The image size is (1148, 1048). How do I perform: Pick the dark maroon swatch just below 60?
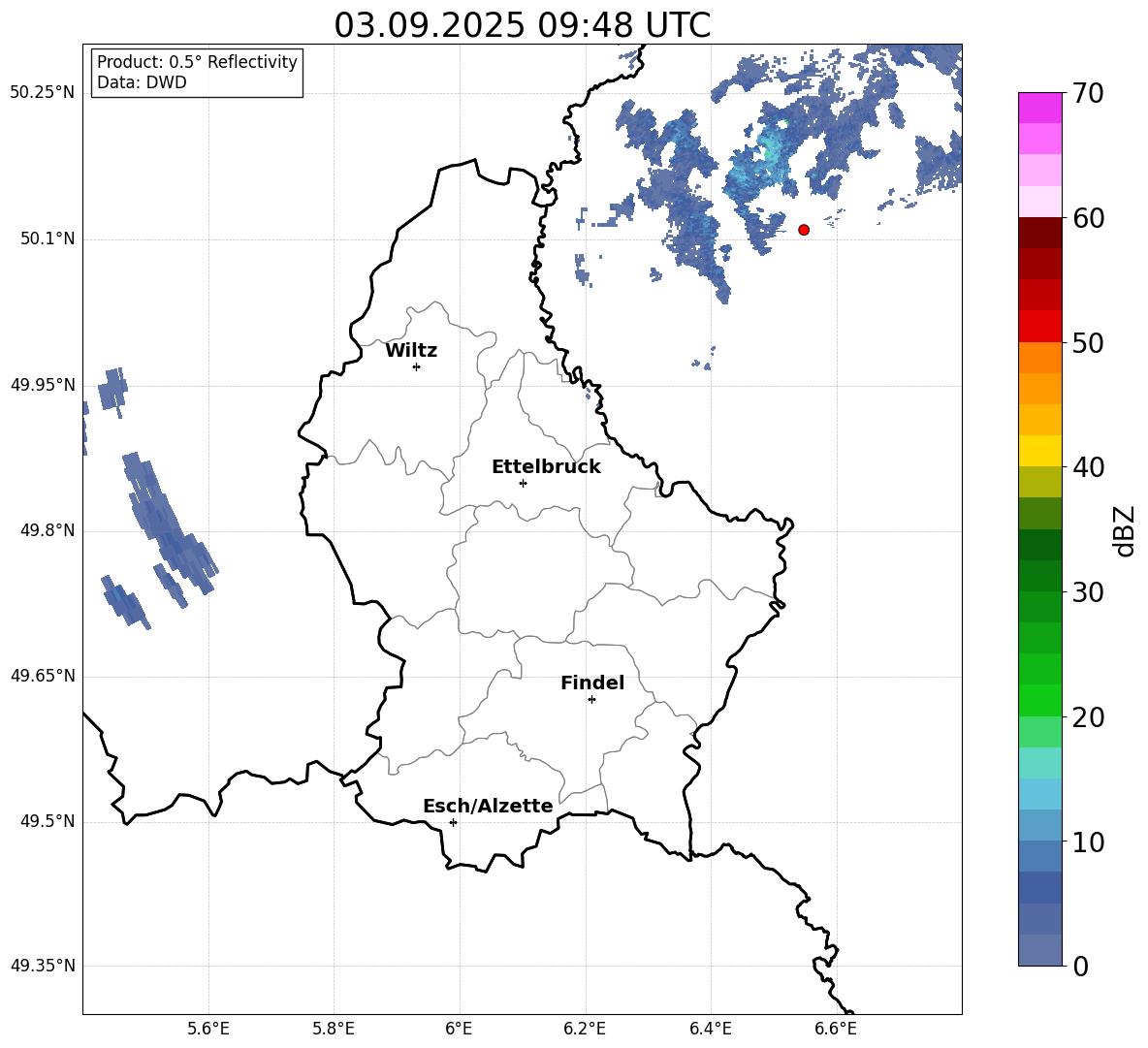1039,233
